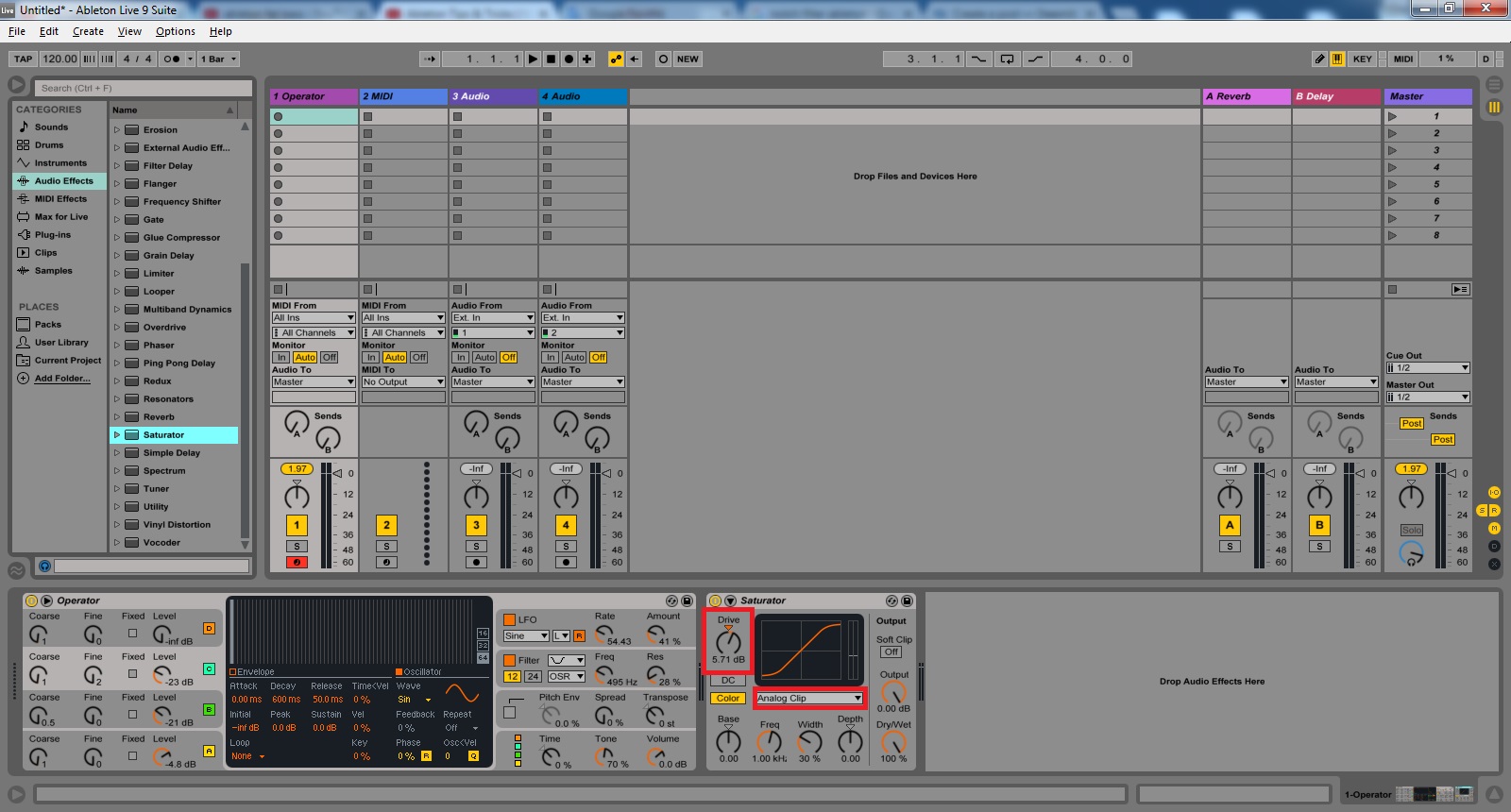Expand the Reverb device folder
This screenshot has height=812, width=1511.
pos(117,416)
